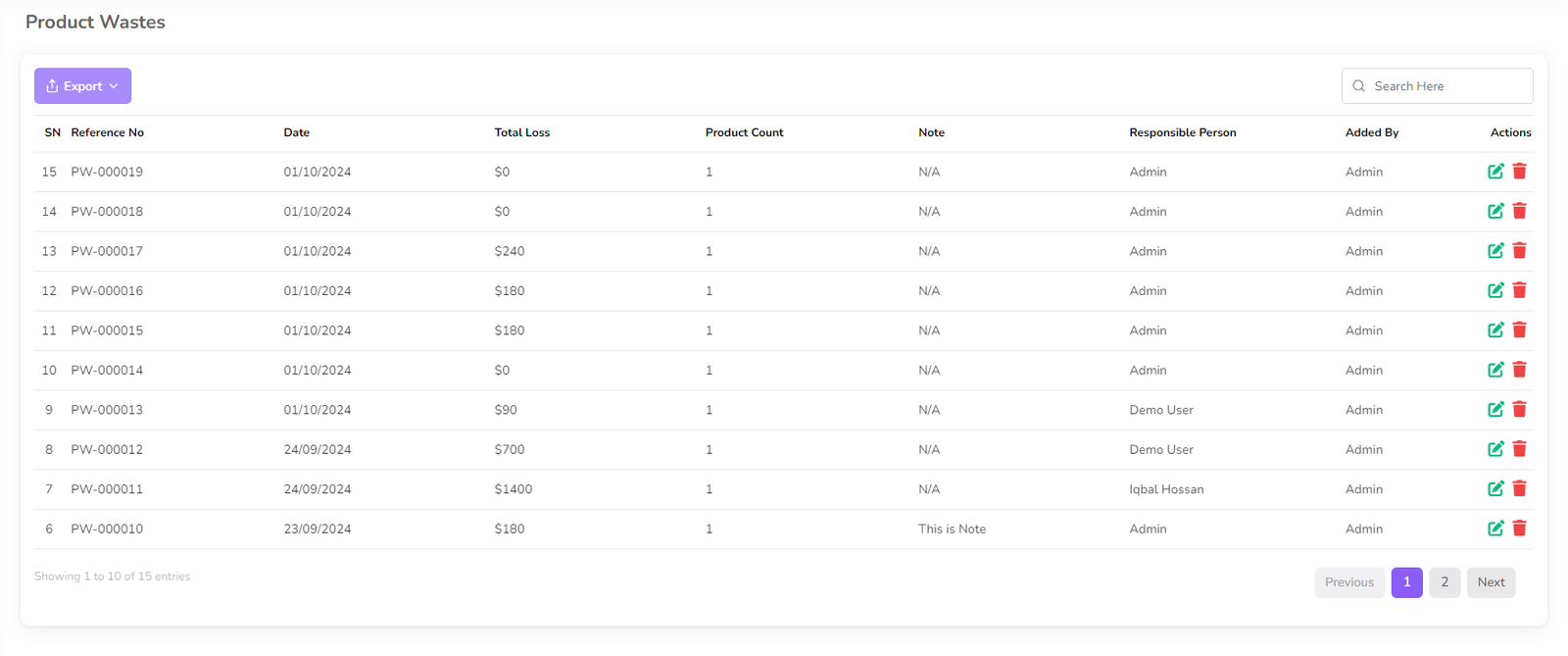Edit waste record PW-000015

point(1495,330)
